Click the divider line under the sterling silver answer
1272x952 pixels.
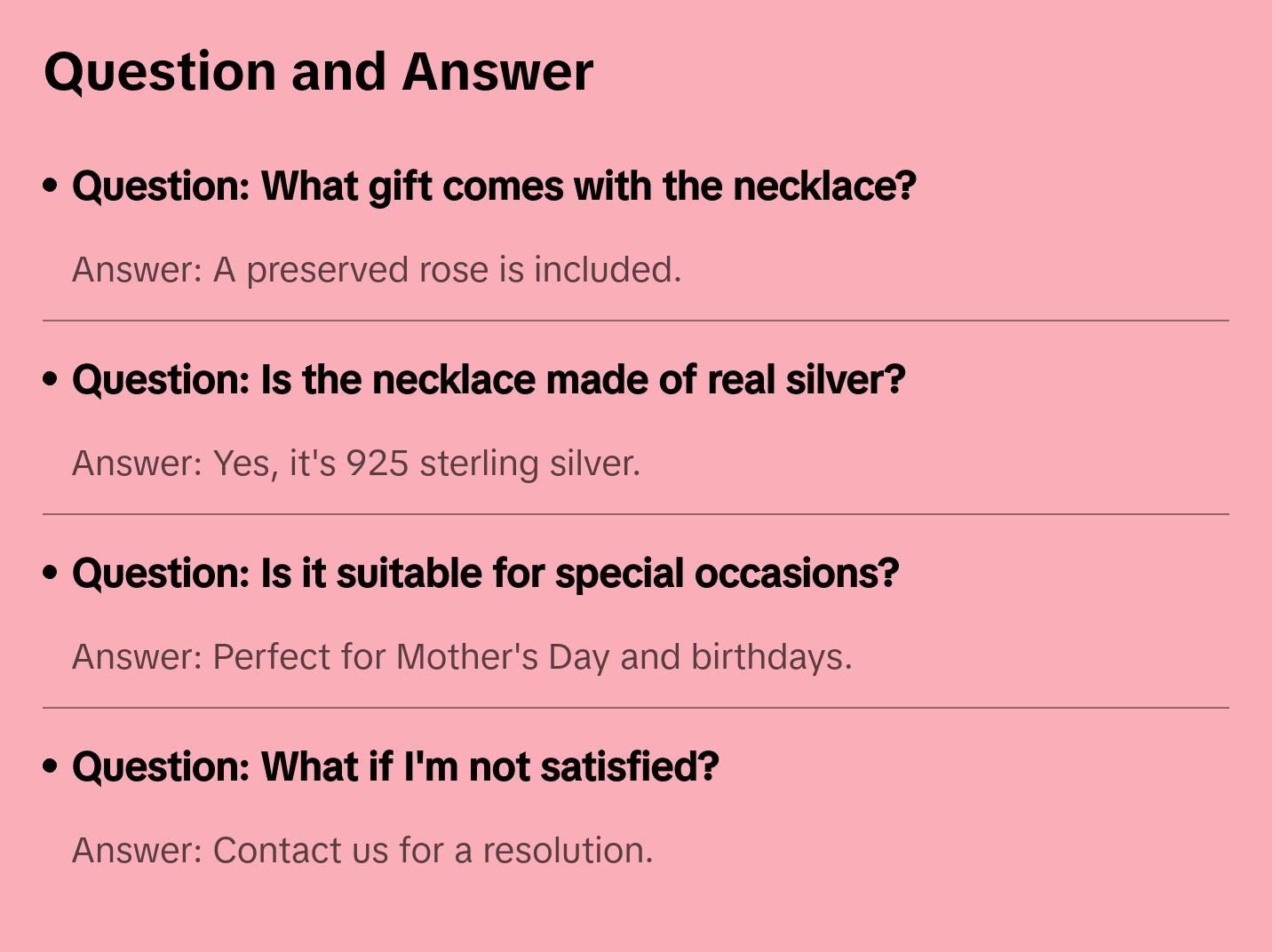coord(636,514)
